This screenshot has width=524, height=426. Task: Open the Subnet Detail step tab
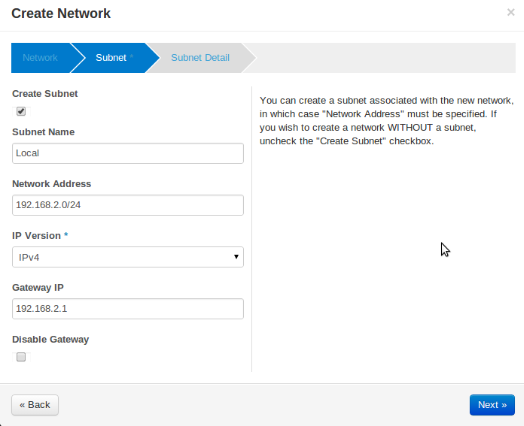[200, 58]
